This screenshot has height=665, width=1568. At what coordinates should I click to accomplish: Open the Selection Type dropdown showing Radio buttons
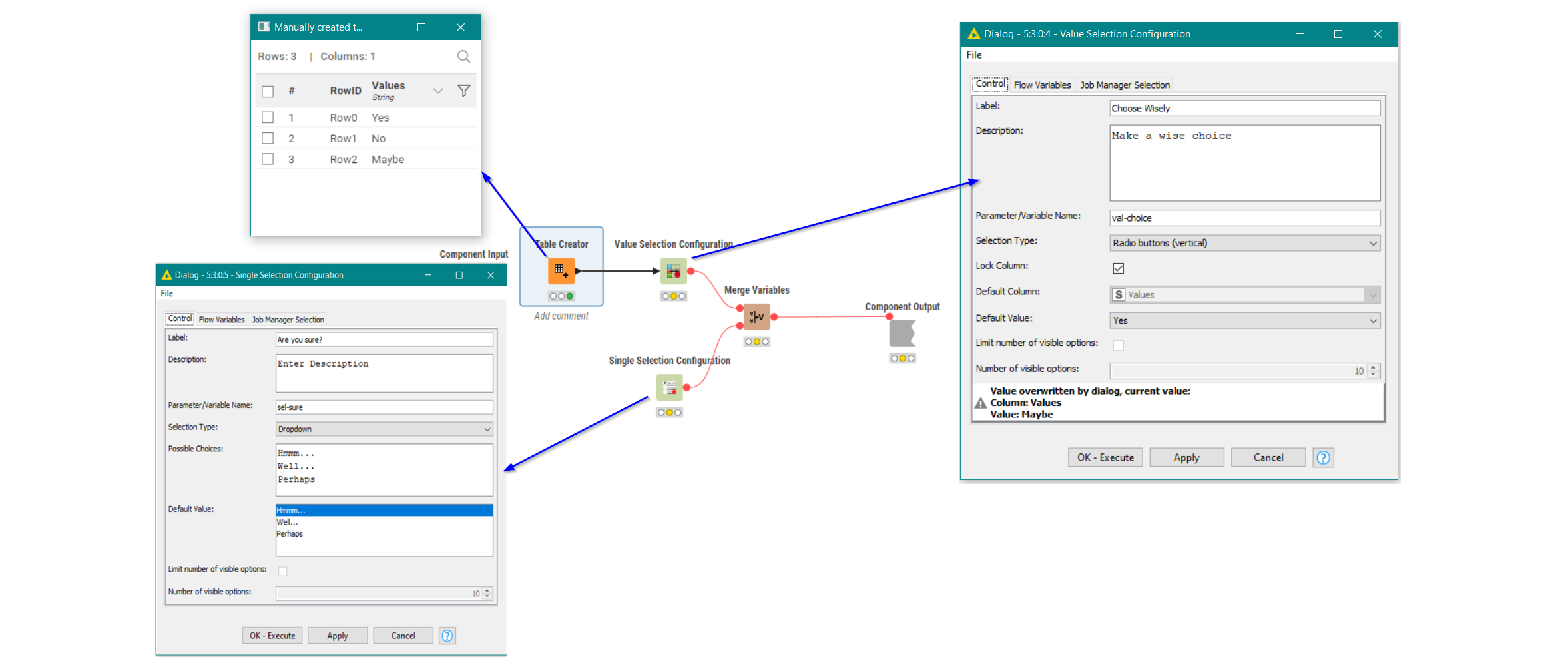(1372, 243)
